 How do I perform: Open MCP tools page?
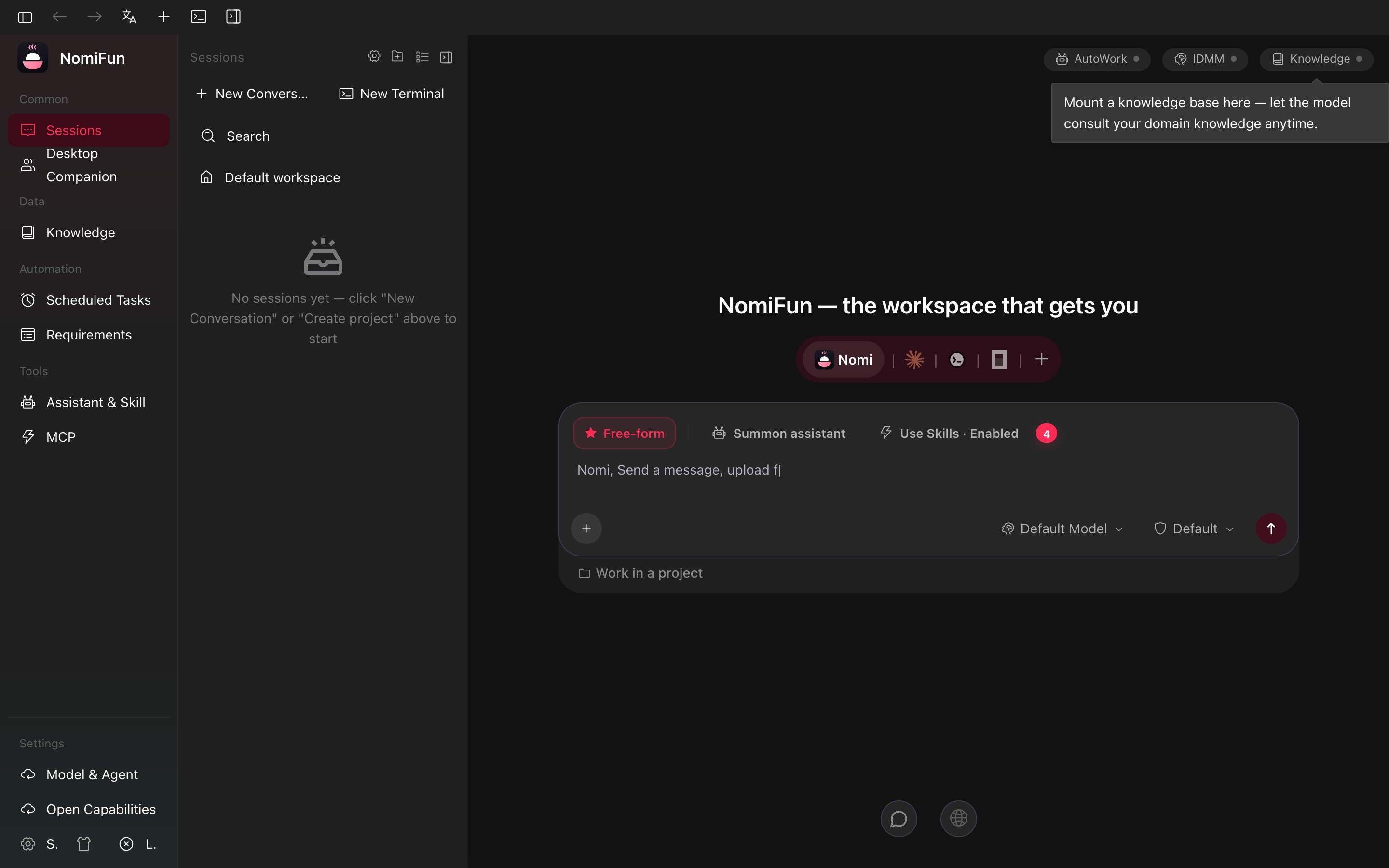[89, 437]
